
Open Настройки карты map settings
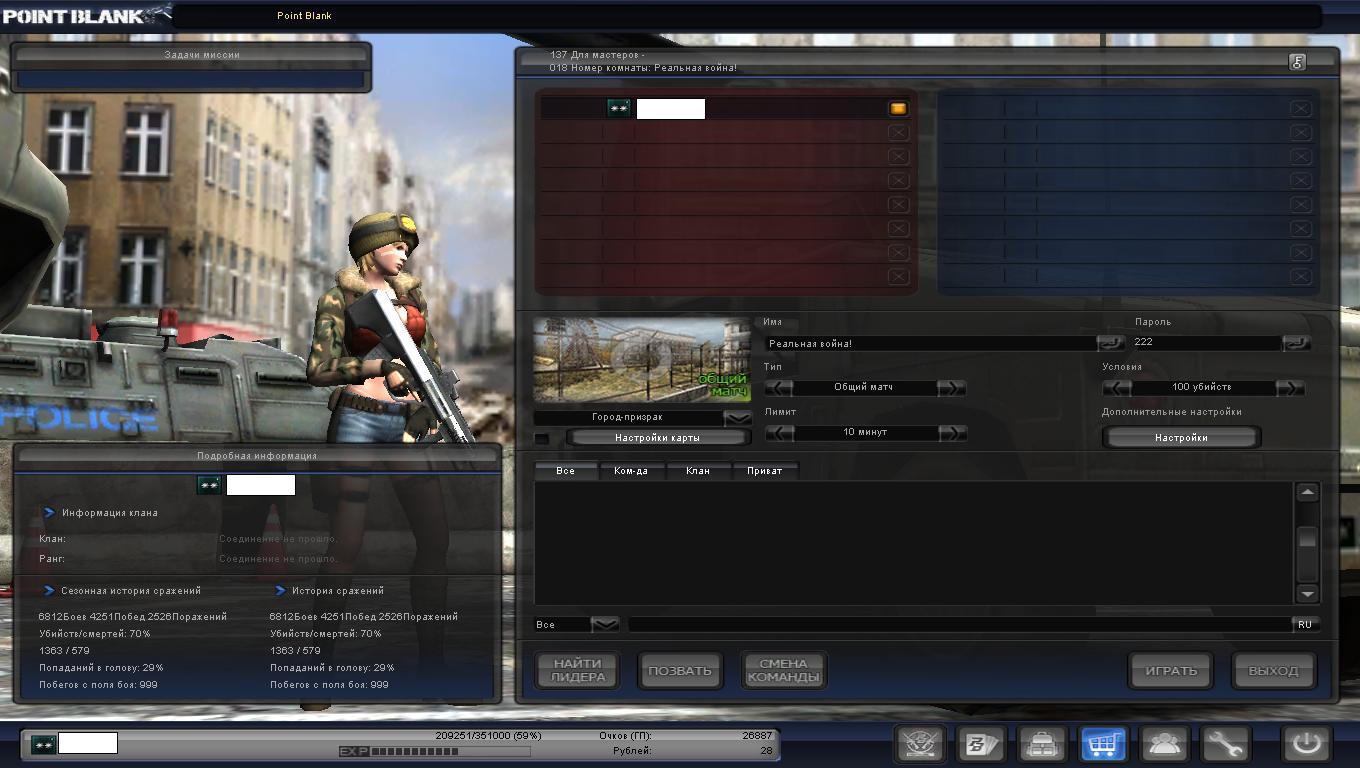(657, 438)
